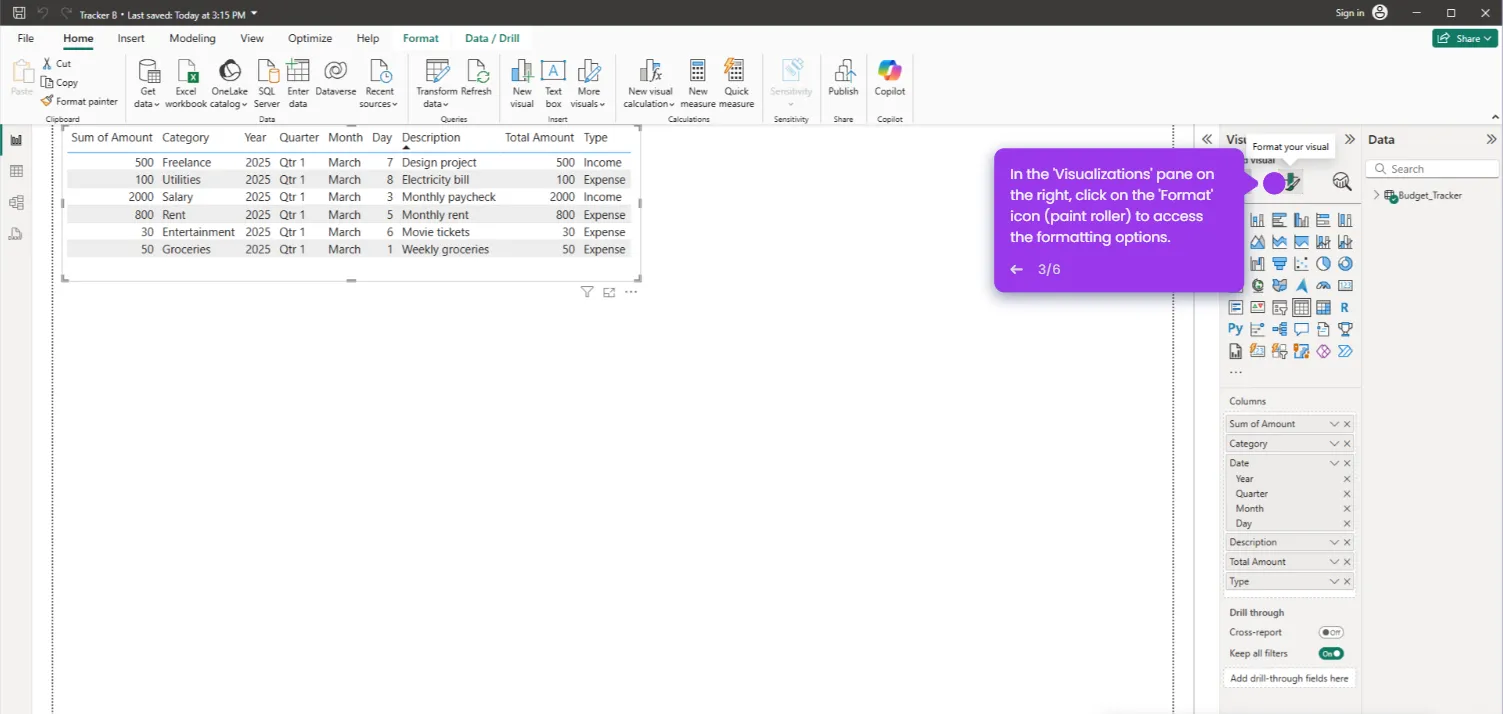The image size is (1503, 714).
Task: Choose the Scatter chart visual icon
Action: pos(1301,264)
